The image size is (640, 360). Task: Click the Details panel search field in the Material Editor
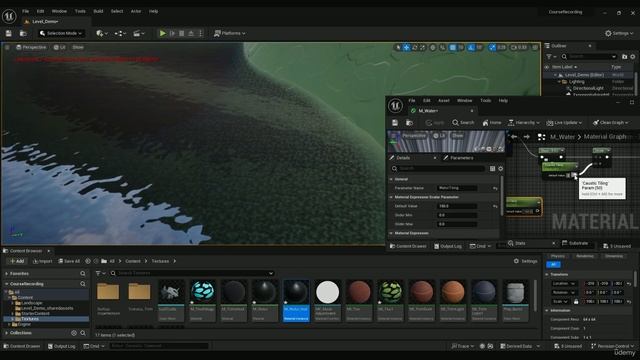(x=439, y=169)
